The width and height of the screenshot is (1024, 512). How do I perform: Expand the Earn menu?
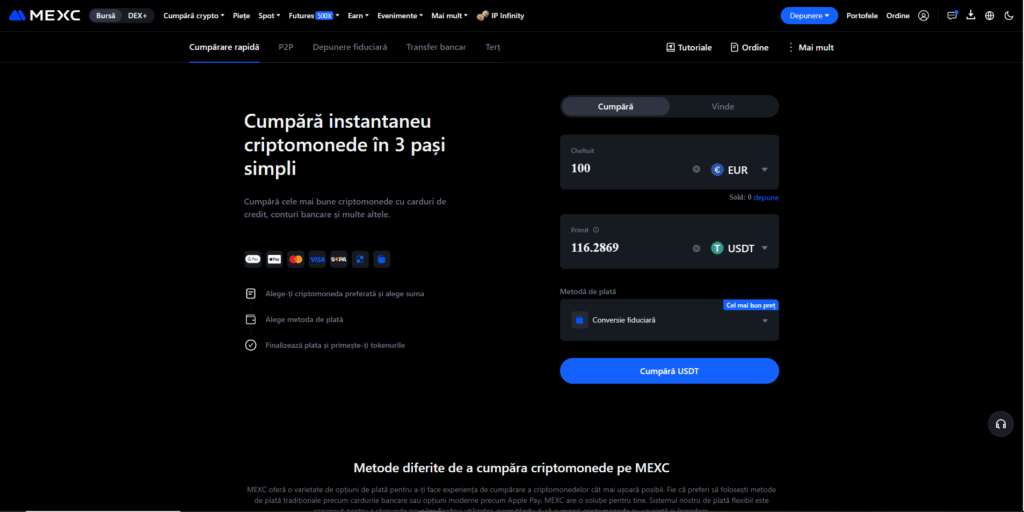pos(359,16)
